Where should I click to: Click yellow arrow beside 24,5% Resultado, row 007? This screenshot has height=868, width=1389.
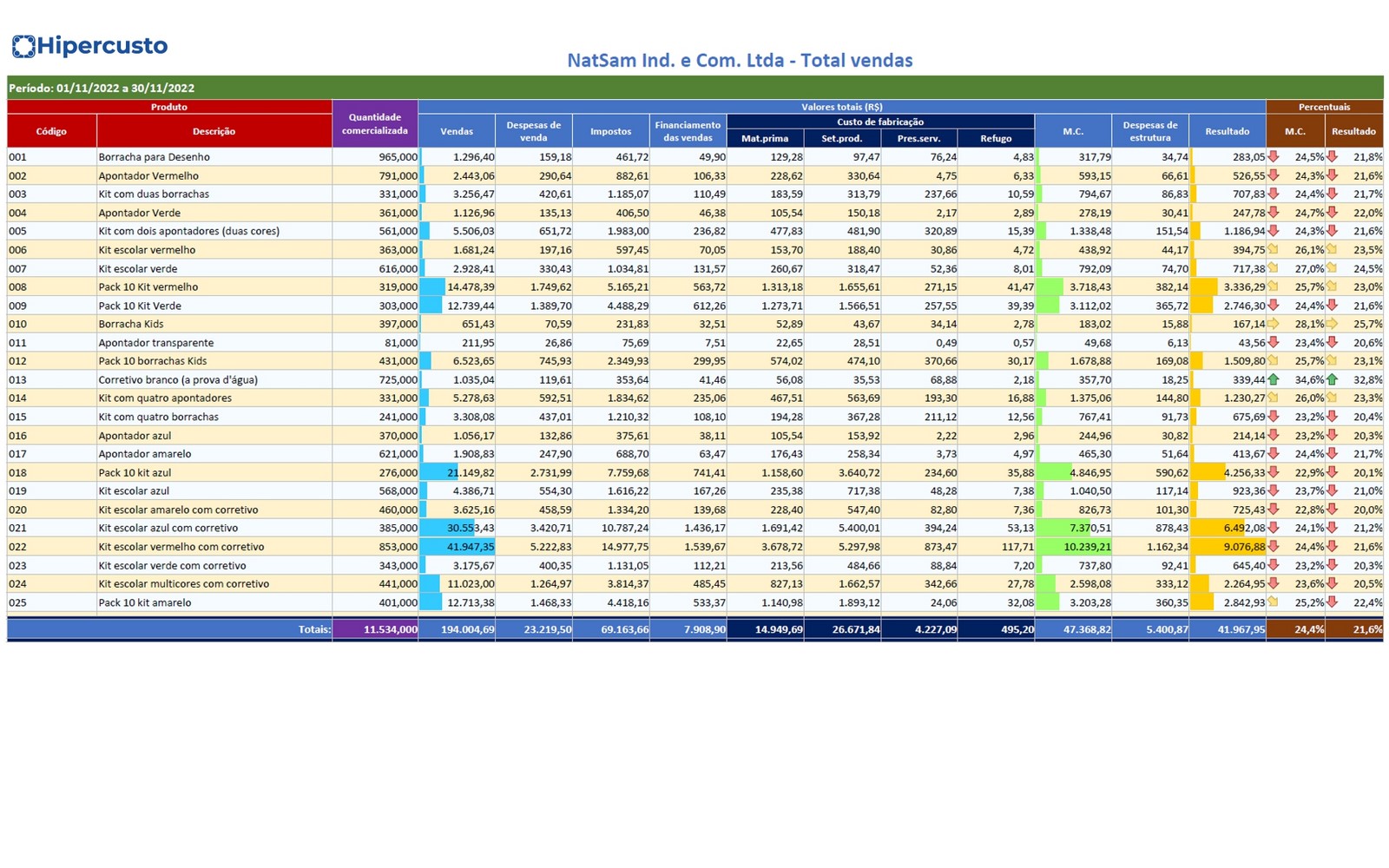click(x=1332, y=268)
